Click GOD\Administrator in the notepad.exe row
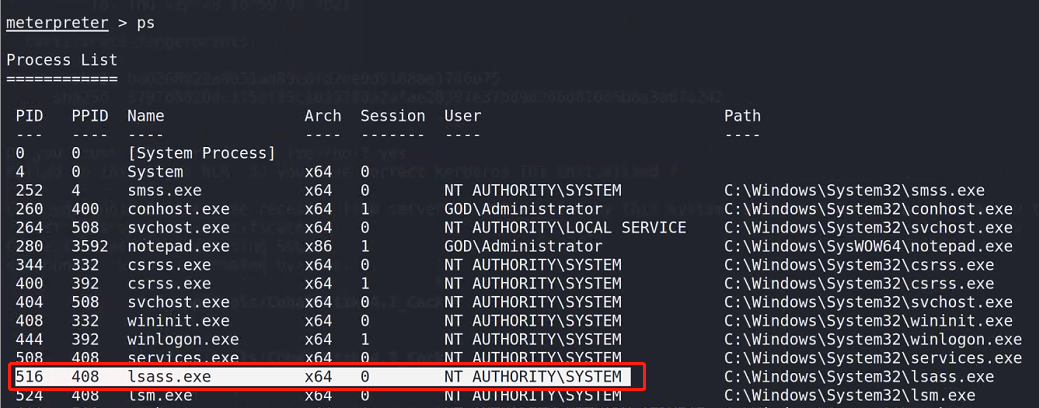 (523, 246)
